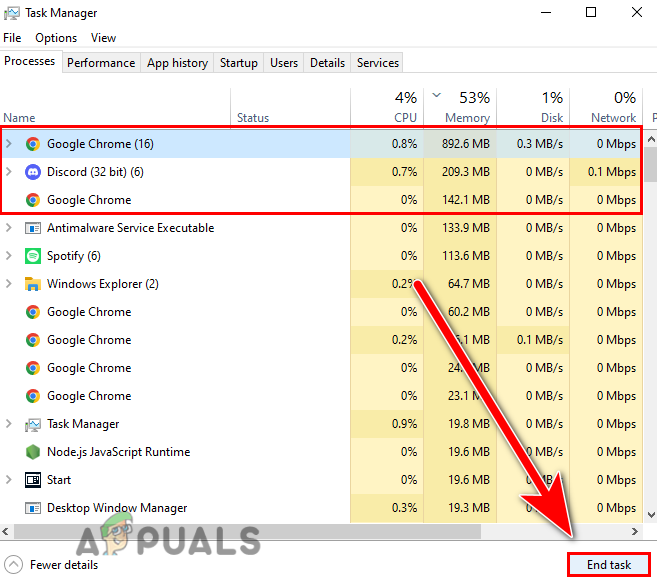Select the Node.js JavaScript Runtime row name

coord(119,452)
